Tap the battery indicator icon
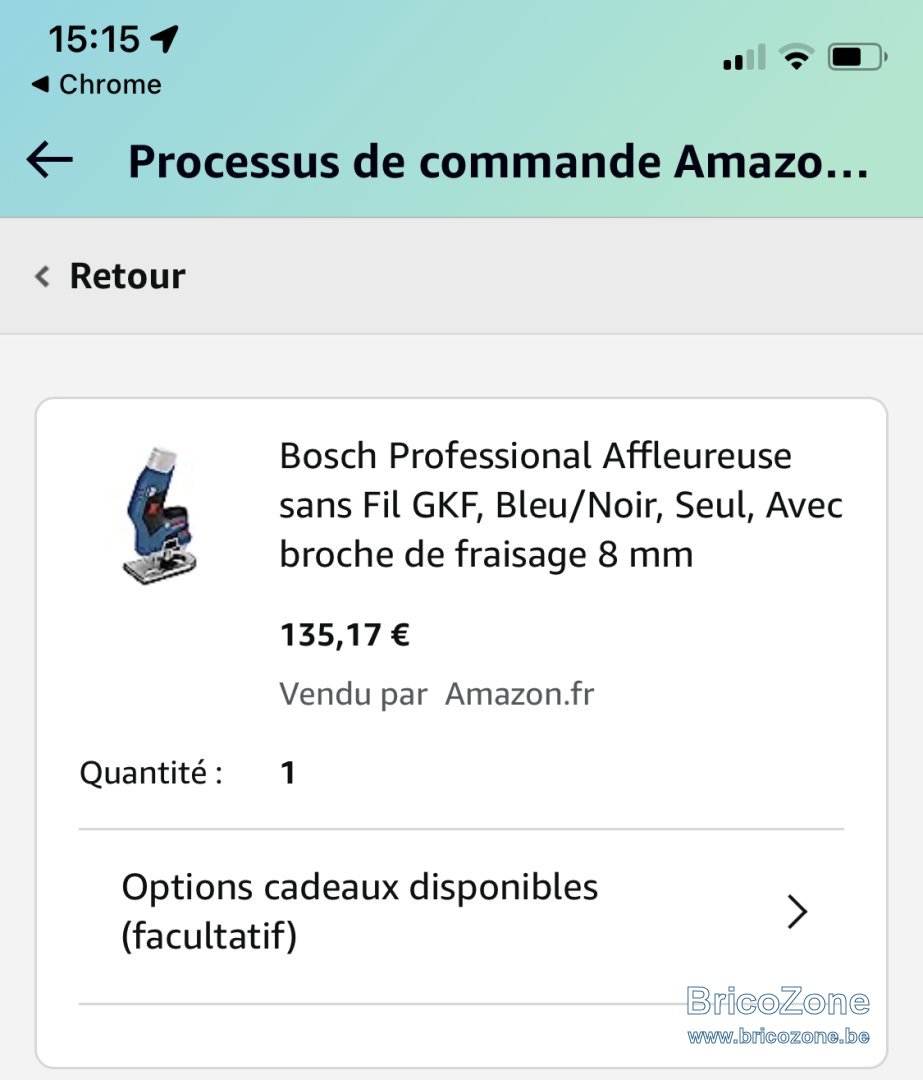 (x=858, y=56)
